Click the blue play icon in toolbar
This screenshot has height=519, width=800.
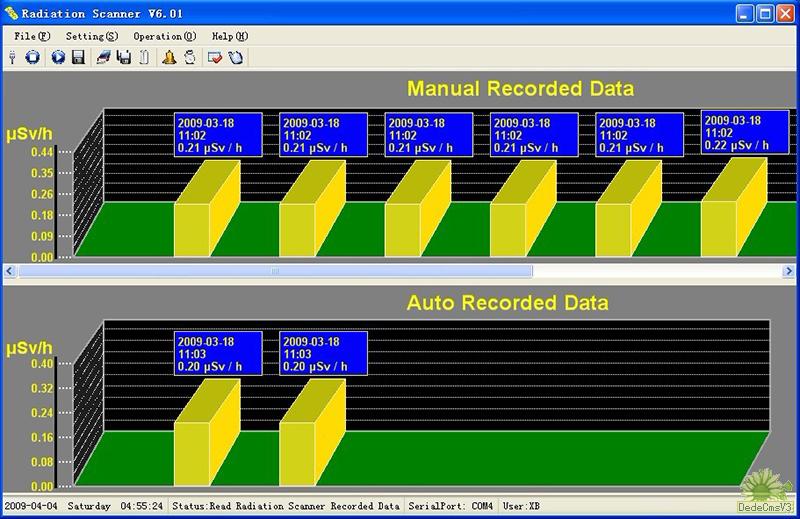click(58, 57)
